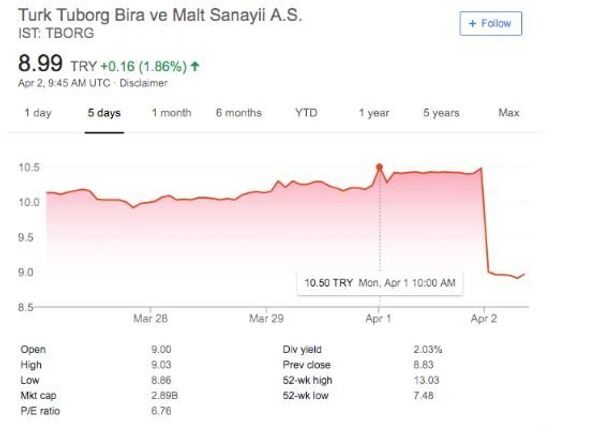Screen dimensions: 600x435
Task: Click the Turk Tuborg company title
Action: [161, 16]
